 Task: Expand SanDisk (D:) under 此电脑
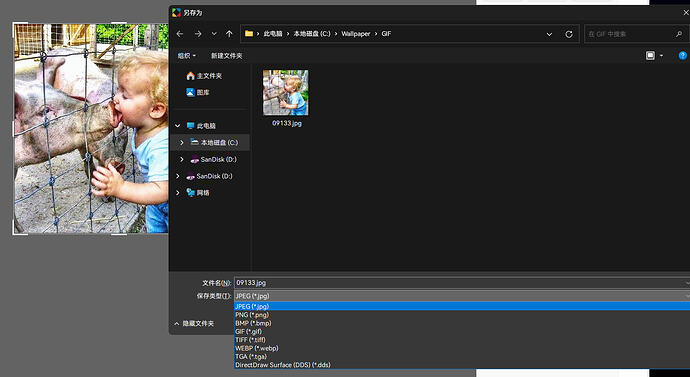tap(182, 159)
